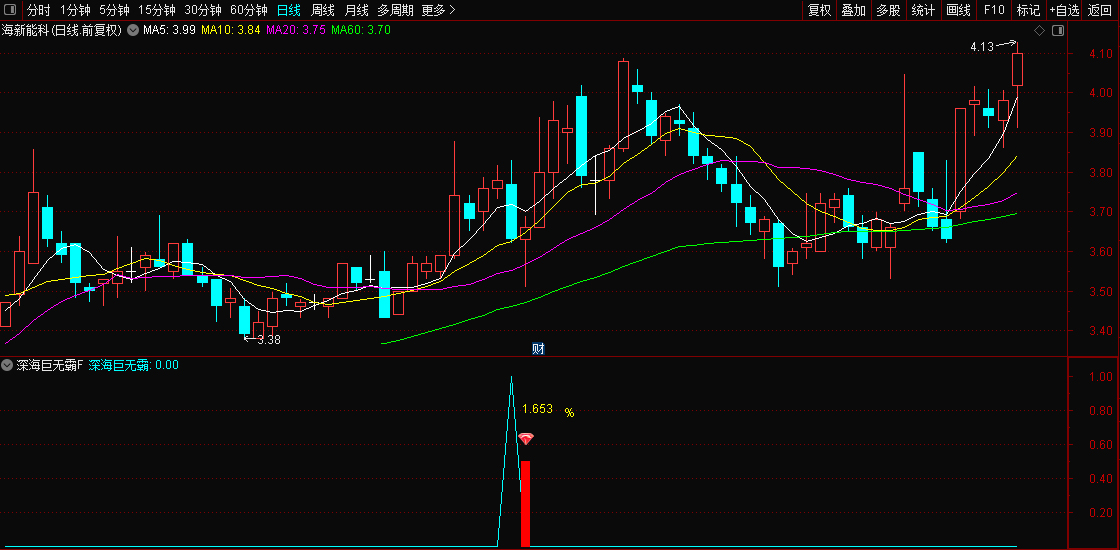Add stock via +自选
The height and width of the screenshot is (550, 1120).
(x=1065, y=10)
